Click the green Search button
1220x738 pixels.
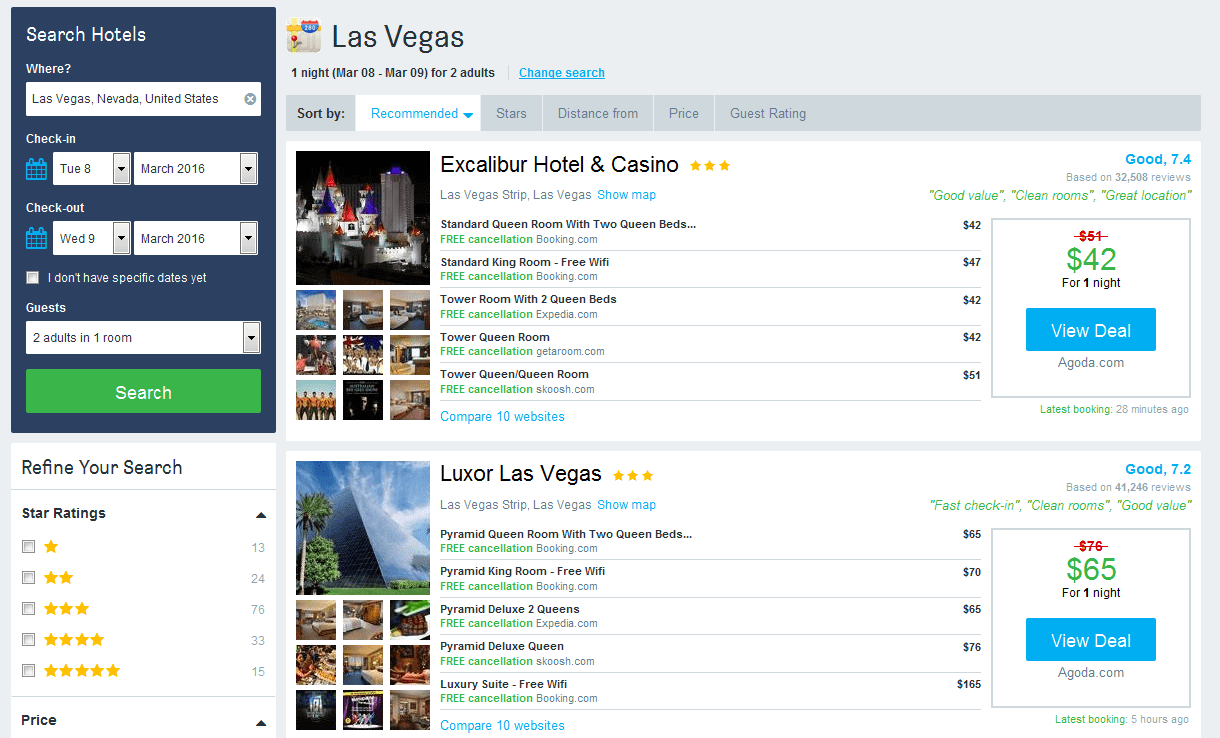[143, 392]
